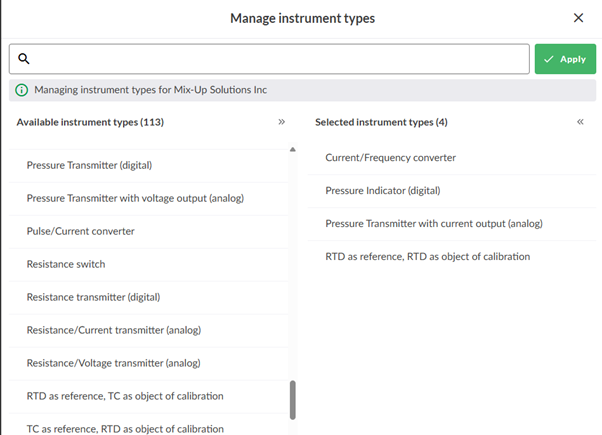Remove all selected instrument types

(580, 122)
